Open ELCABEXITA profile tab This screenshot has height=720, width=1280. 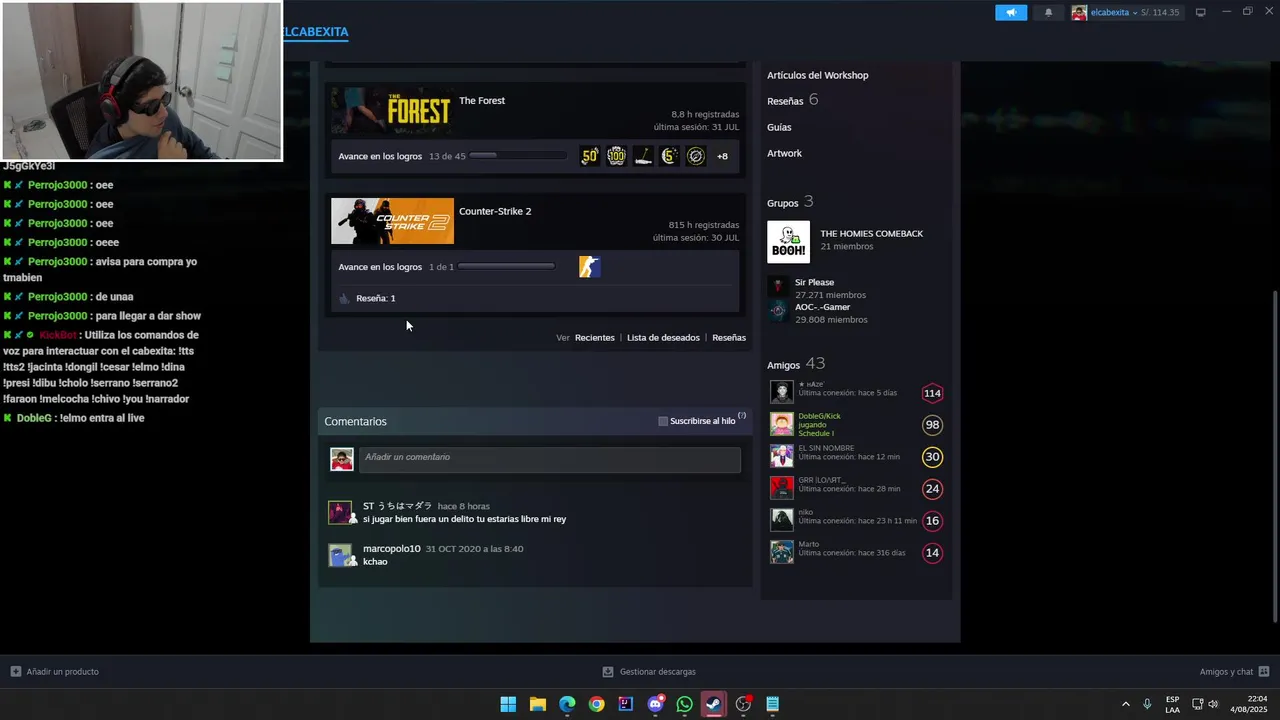(x=315, y=32)
